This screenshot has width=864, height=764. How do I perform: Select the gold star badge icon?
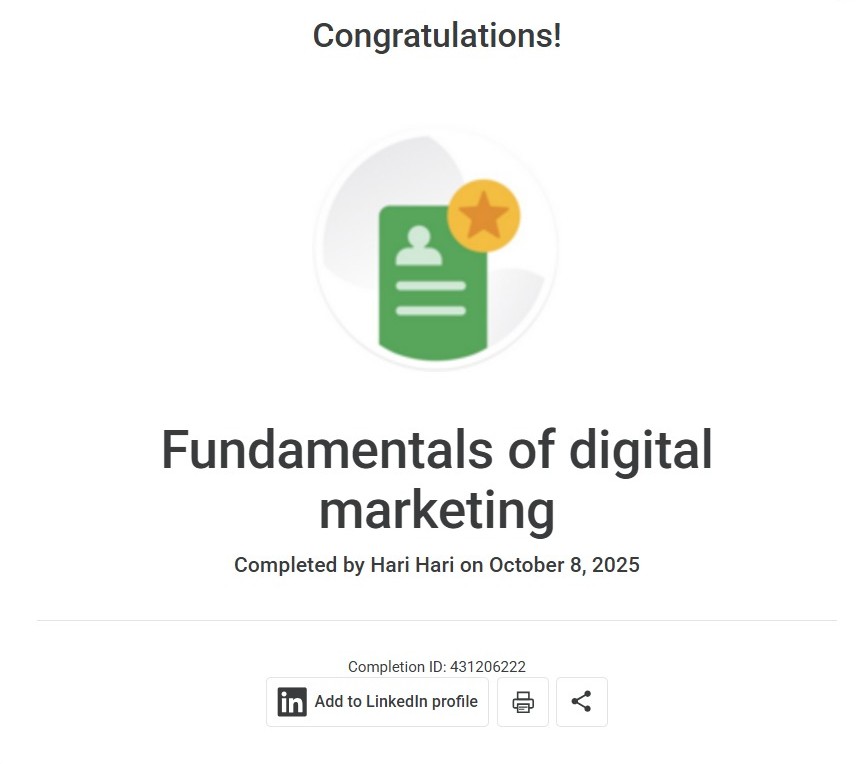(486, 213)
